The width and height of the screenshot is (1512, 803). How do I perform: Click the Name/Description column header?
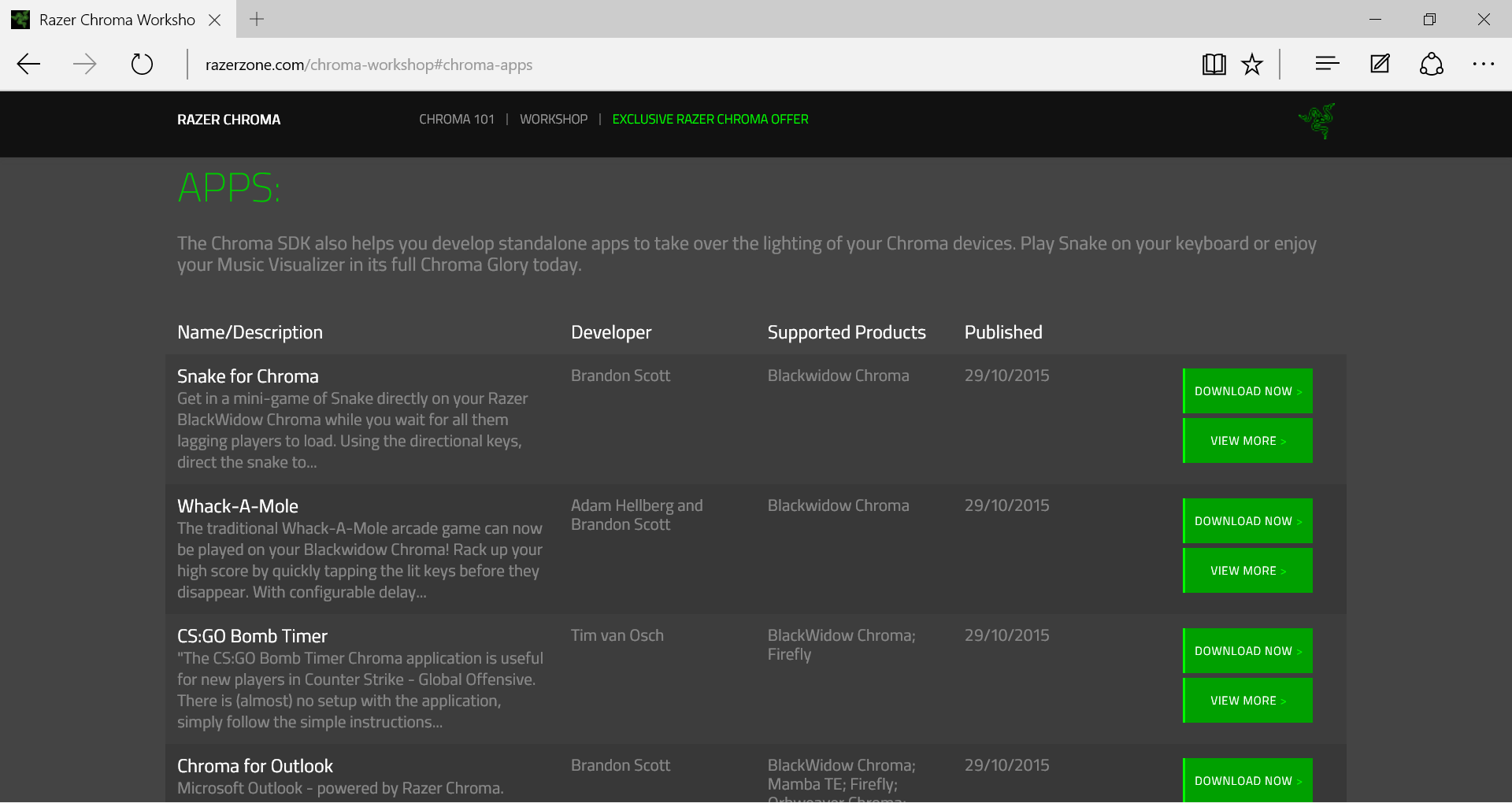pyautogui.click(x=250, y=332)
